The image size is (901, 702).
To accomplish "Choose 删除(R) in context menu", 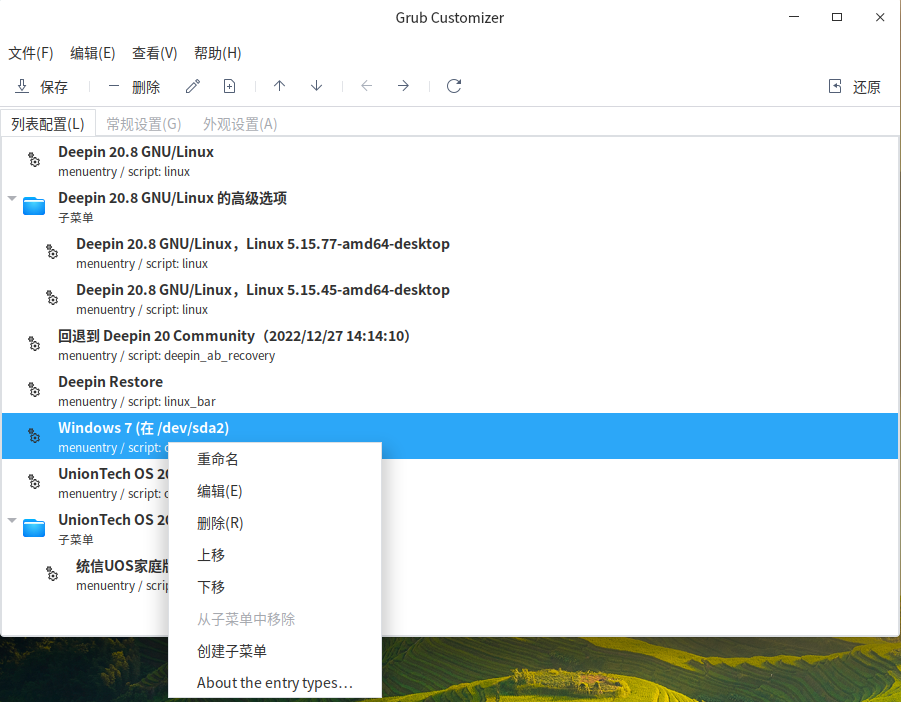I will (x=275, y=523).
